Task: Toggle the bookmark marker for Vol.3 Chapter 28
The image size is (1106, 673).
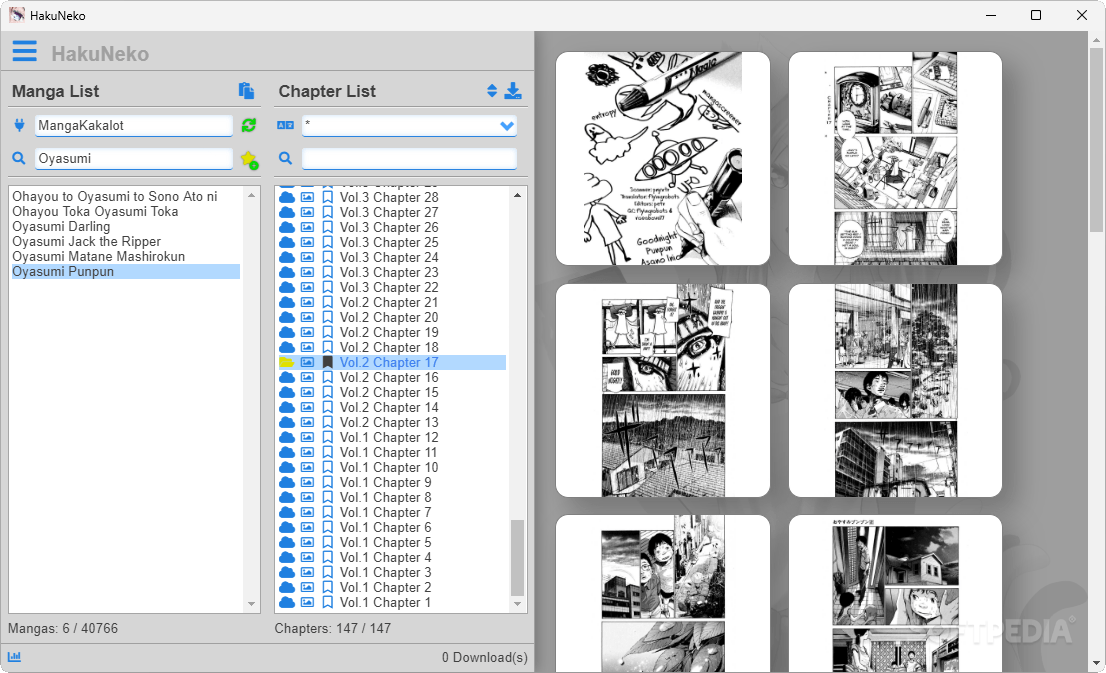Action: click(327, 198)
